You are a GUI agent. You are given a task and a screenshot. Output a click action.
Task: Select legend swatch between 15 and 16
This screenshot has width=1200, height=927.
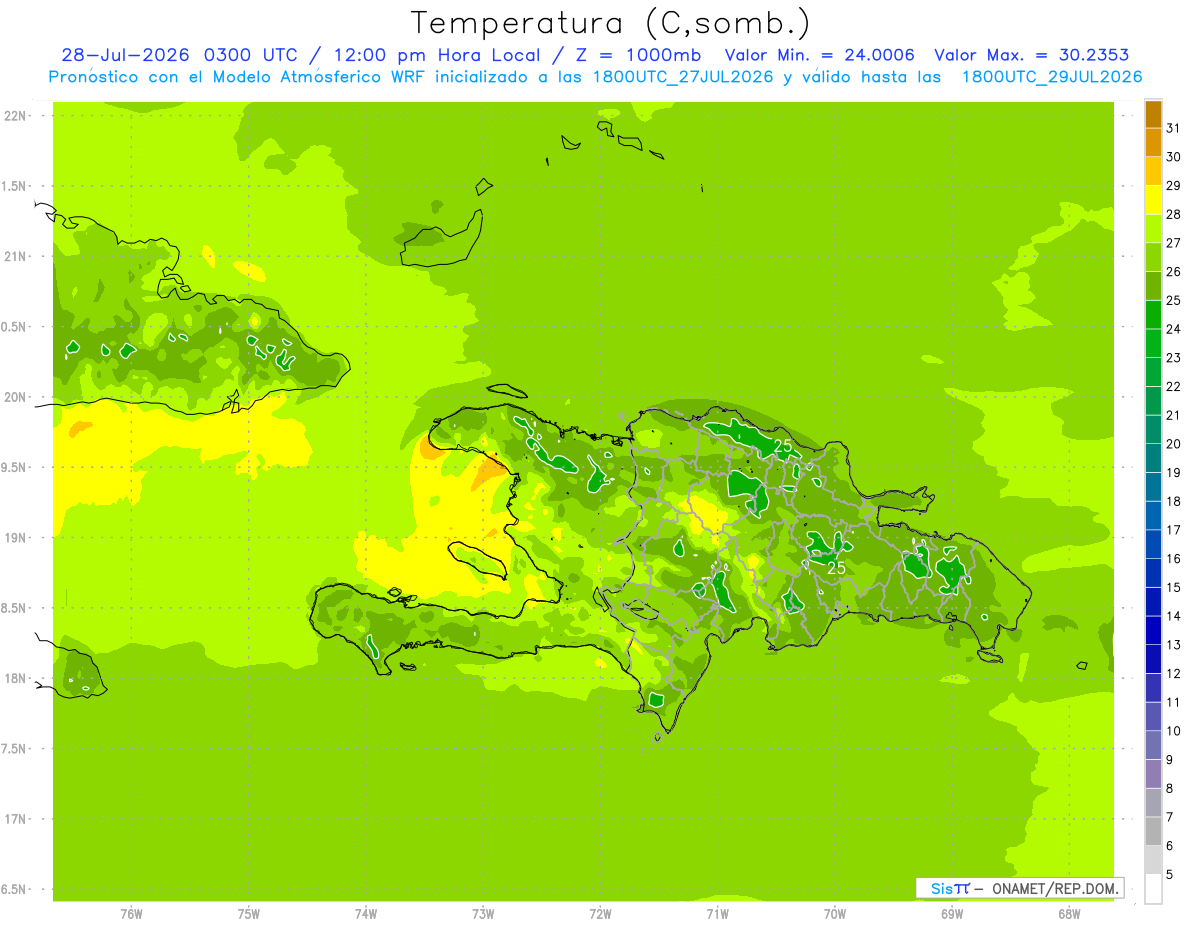(x=1153, y=573)
